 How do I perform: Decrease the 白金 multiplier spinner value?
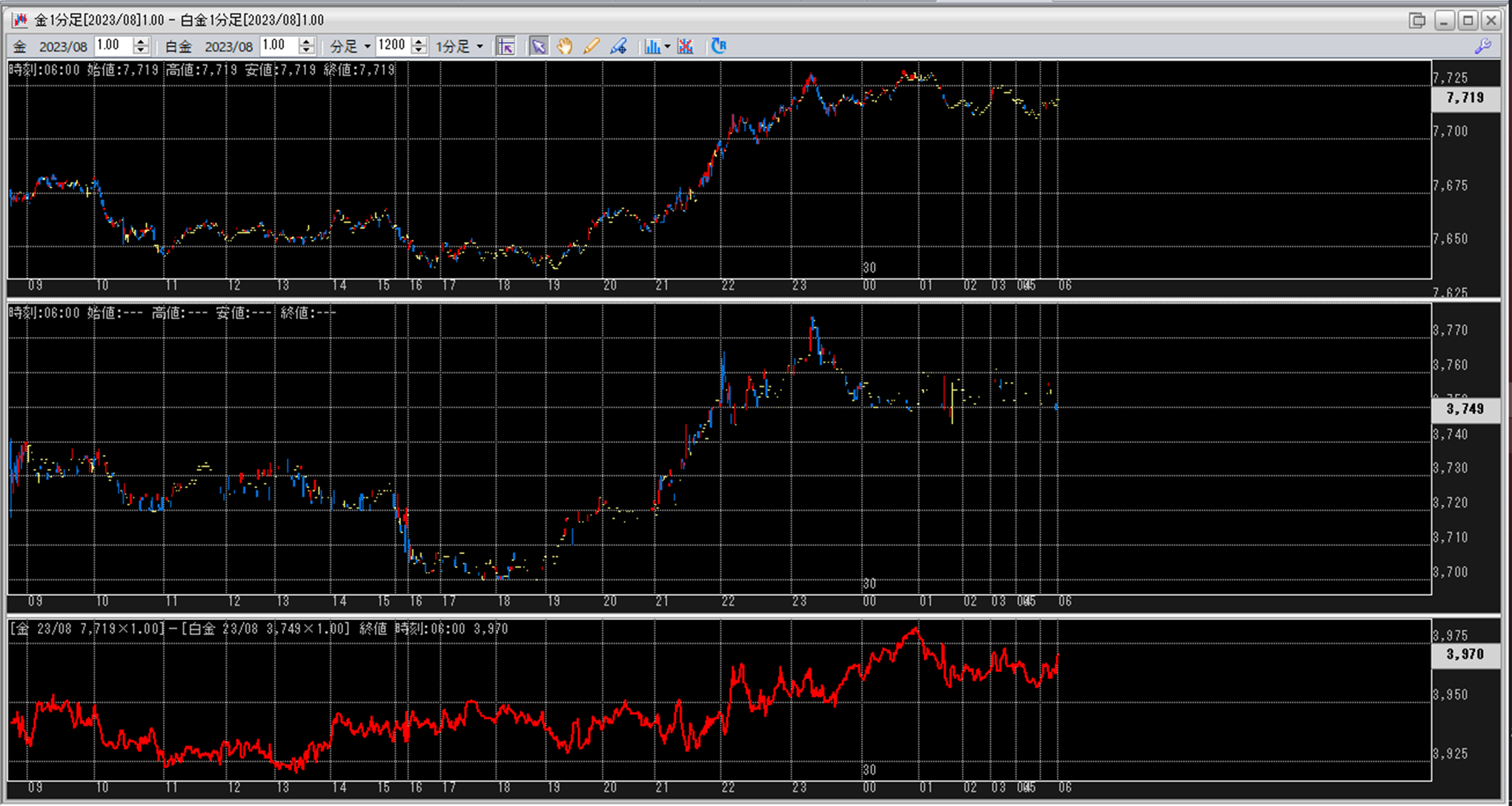click(x=306, y=51)
